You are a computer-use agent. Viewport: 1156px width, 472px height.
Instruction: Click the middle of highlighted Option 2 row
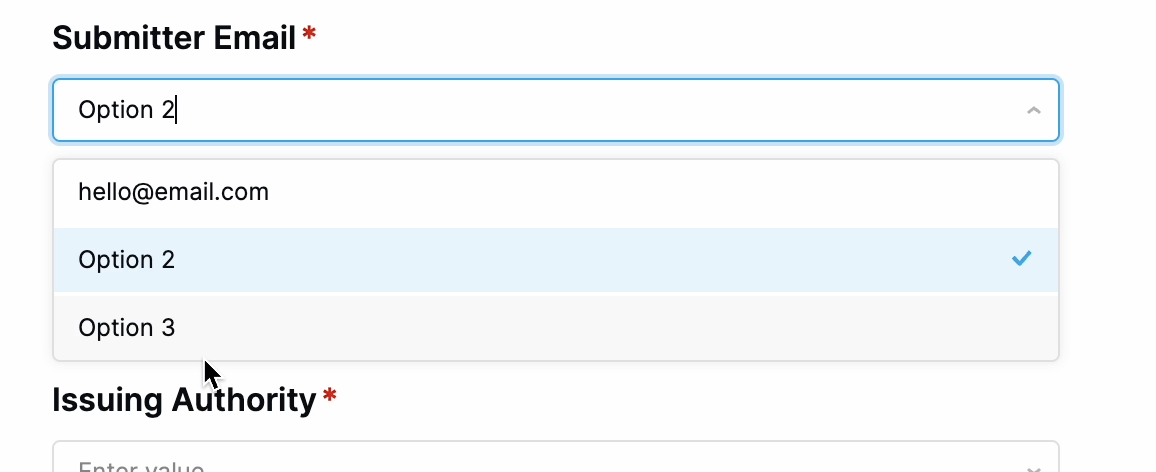[556, 260]
